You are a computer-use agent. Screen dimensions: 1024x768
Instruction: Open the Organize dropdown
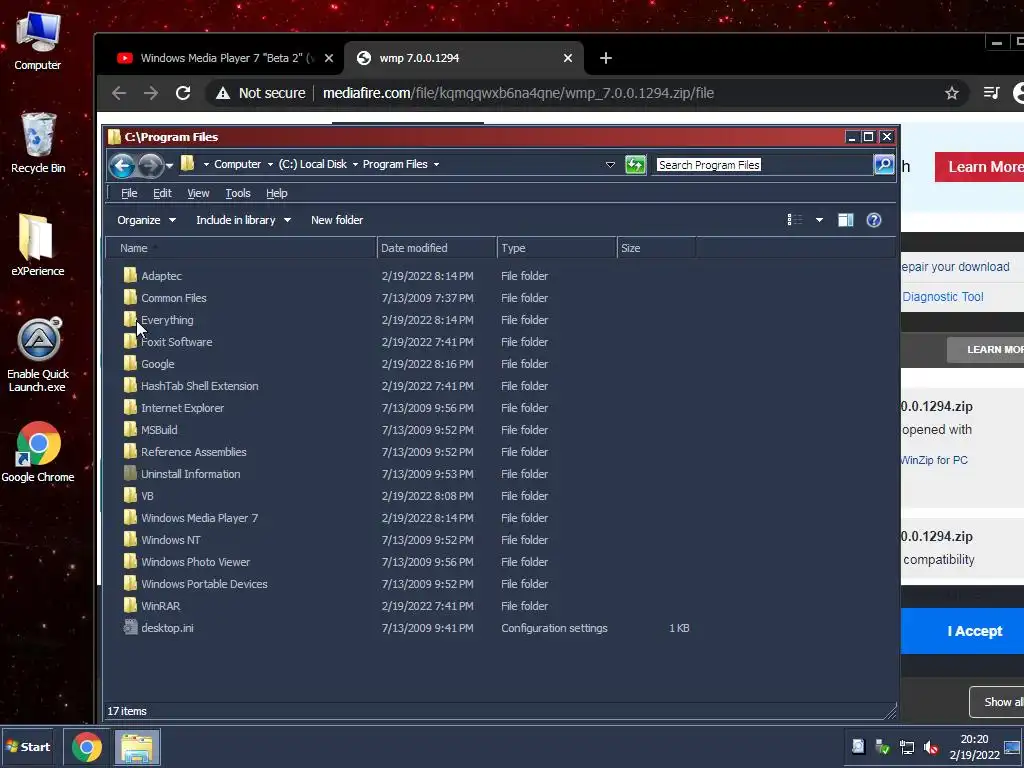click(x=146, y=220)
